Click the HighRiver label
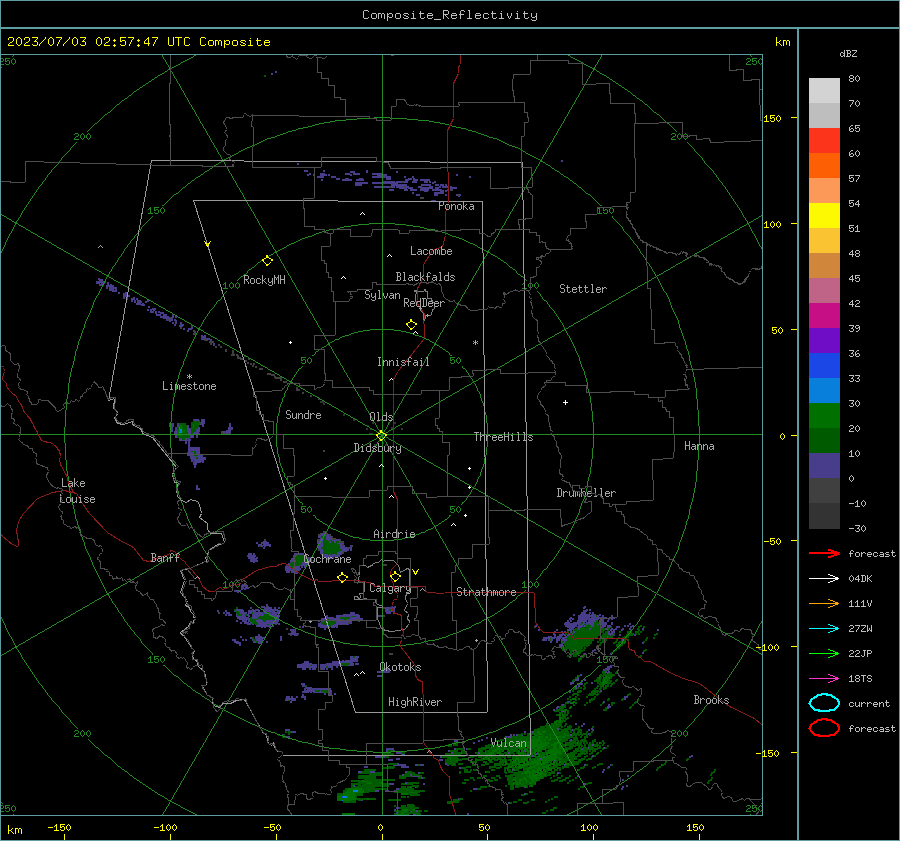 tap(415, 702)
